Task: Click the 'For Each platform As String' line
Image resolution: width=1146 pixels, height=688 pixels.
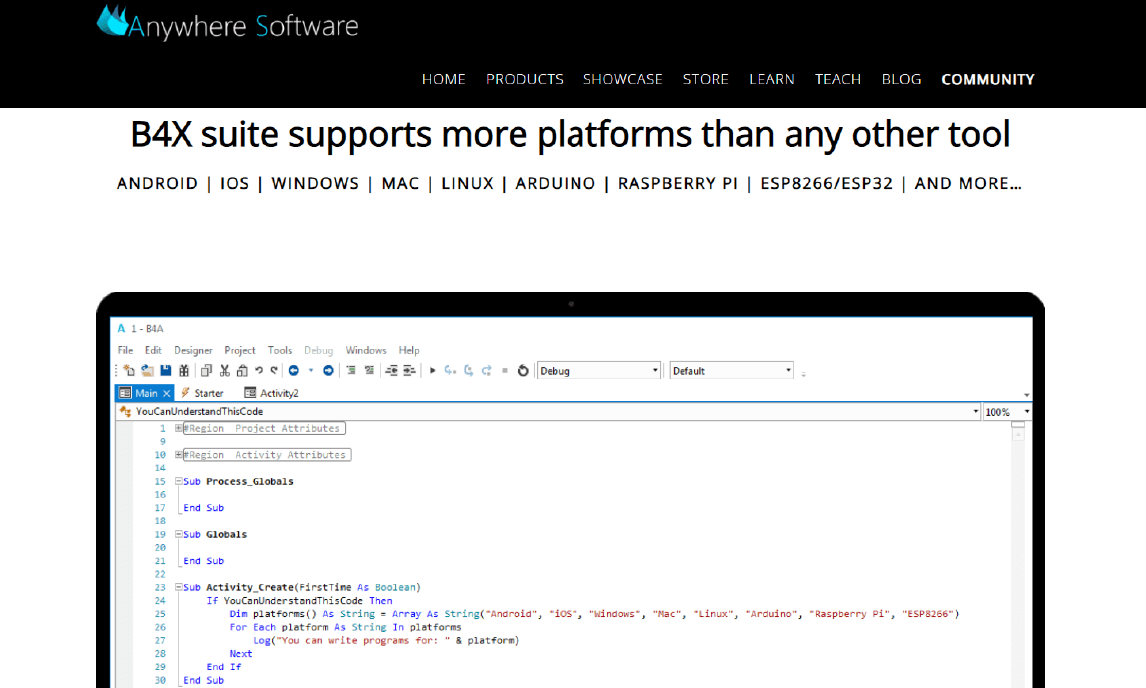Action: [346, 627]
